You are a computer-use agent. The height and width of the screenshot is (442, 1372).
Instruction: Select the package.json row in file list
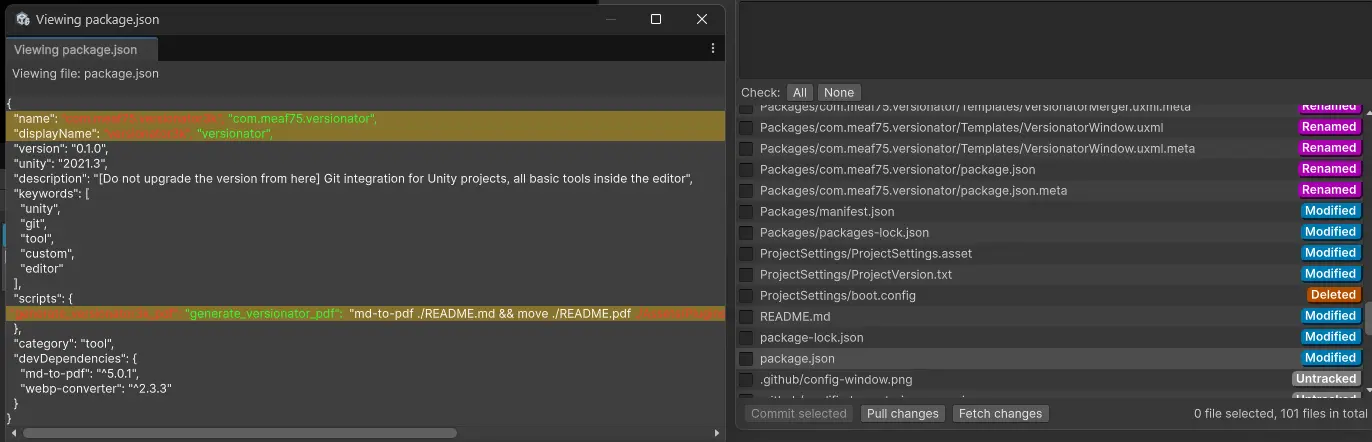pyautogui.click(x=1000, y=358)
